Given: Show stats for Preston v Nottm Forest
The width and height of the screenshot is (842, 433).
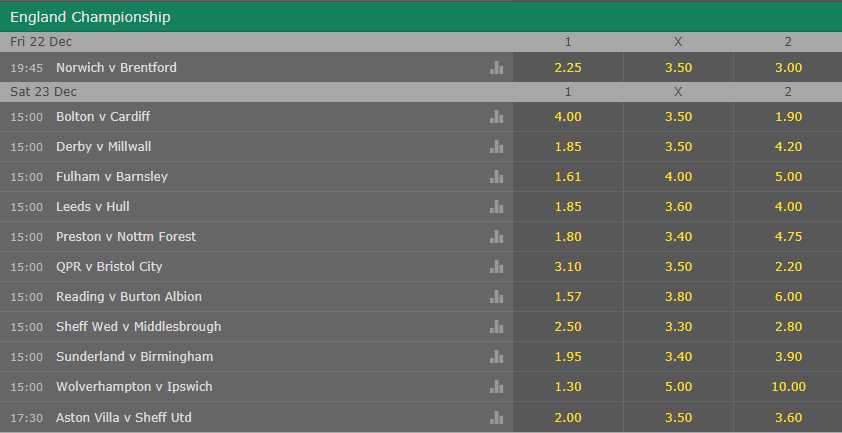Looking at the screenshot, I should [496, 237].
